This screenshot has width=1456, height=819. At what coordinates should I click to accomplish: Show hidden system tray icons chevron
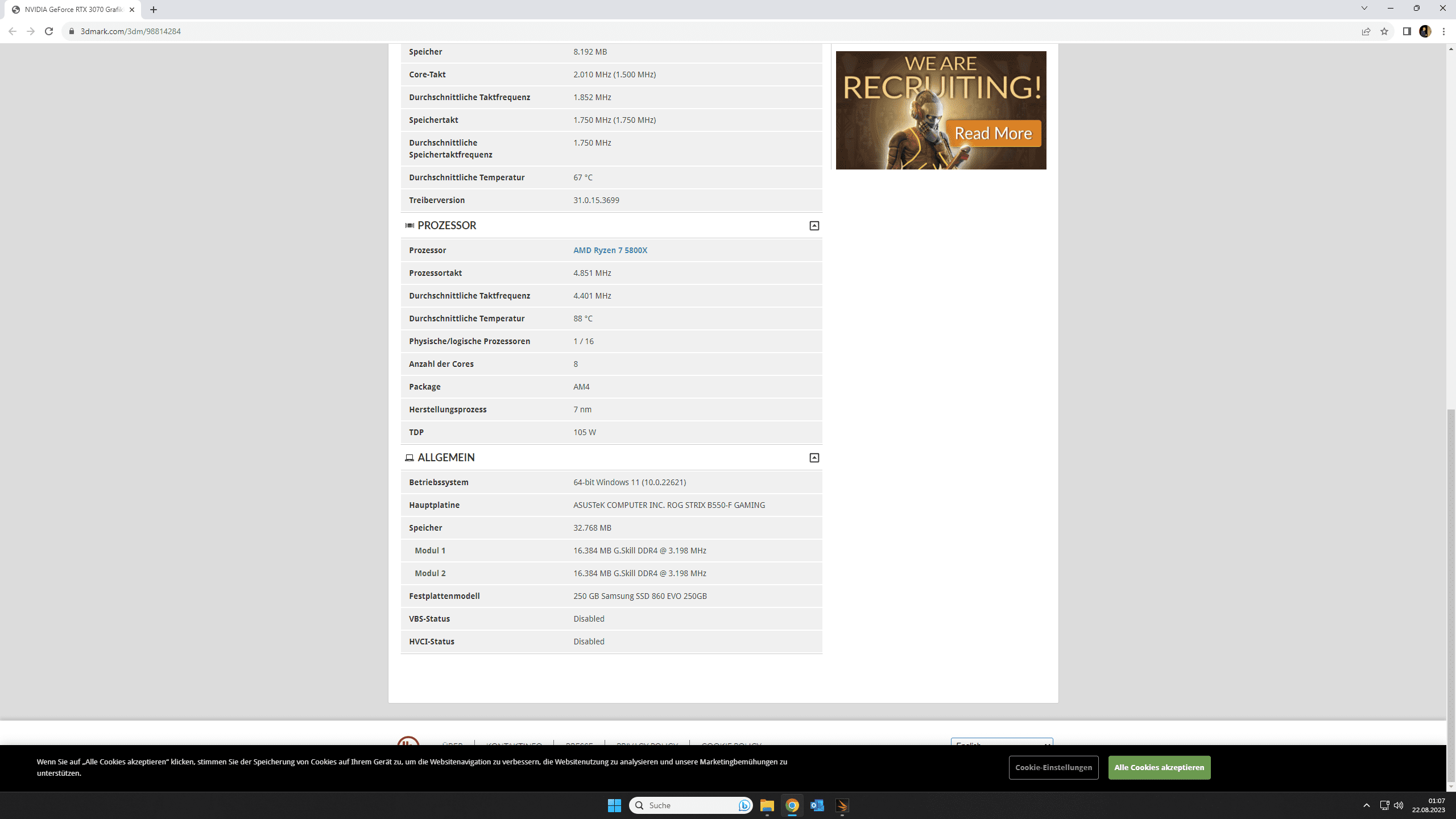point(1366,805)
